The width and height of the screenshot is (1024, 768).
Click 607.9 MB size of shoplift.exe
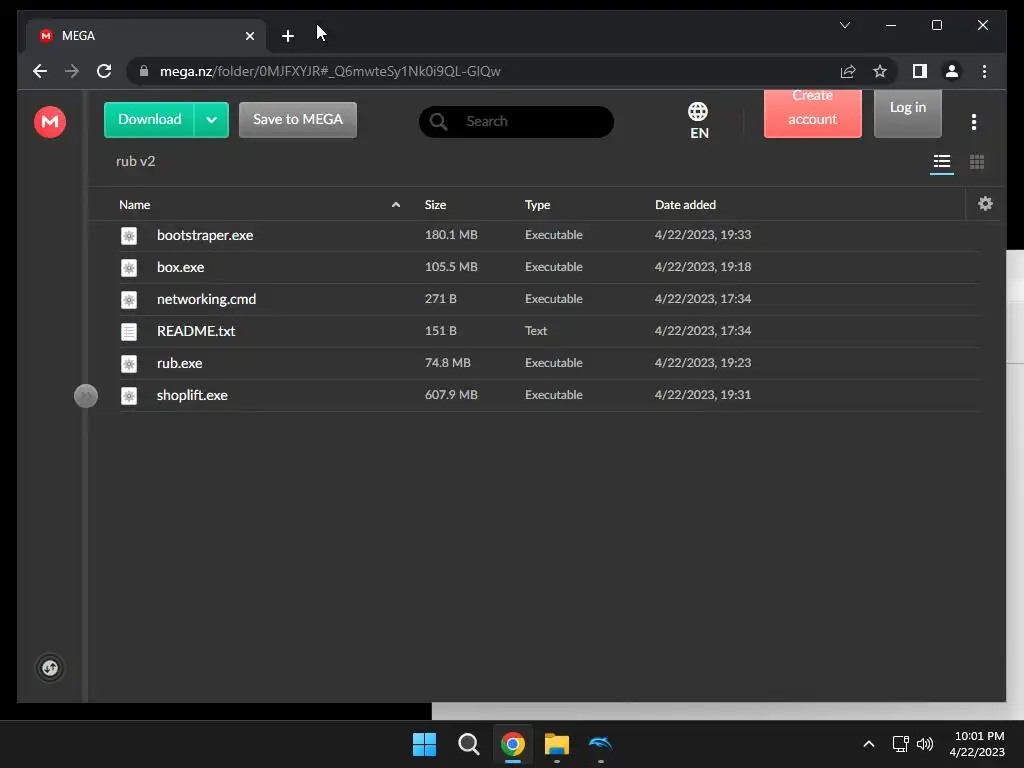click(x=451, y=394)
